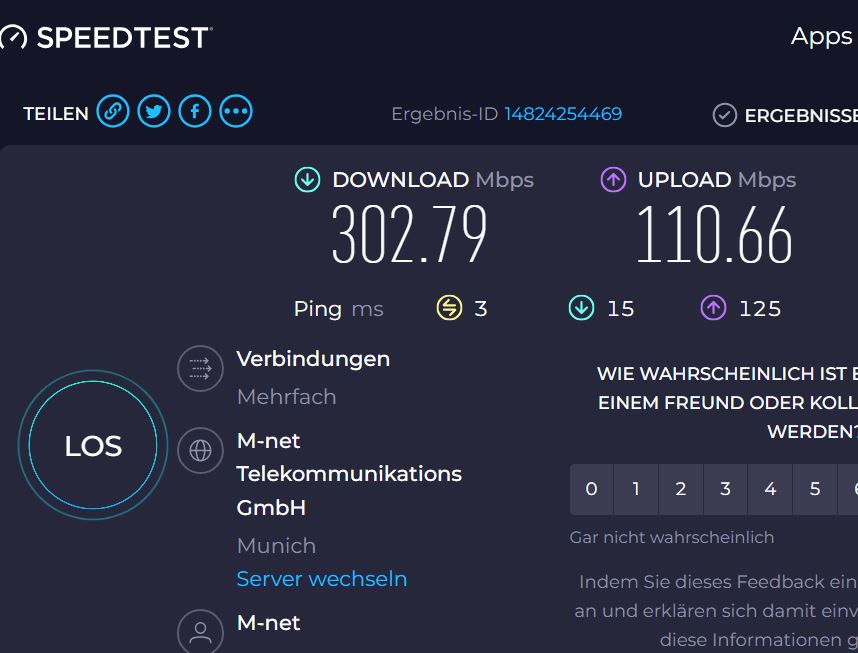Click the upload arrow icon beside UPLOAD
The width and height of the screenshot is (858, 653).
pos(613,180)
